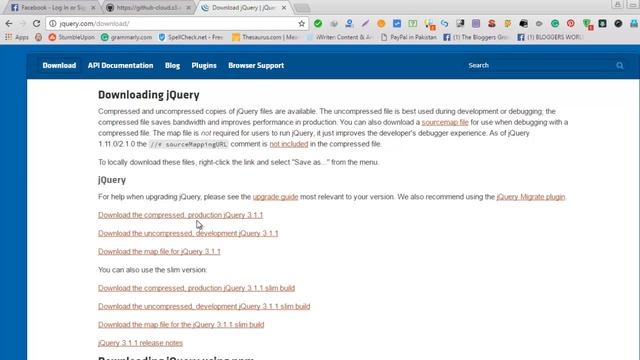Click the site search magnifier icon
This screenshot has width=640, height=360.
tap(620, 65)
